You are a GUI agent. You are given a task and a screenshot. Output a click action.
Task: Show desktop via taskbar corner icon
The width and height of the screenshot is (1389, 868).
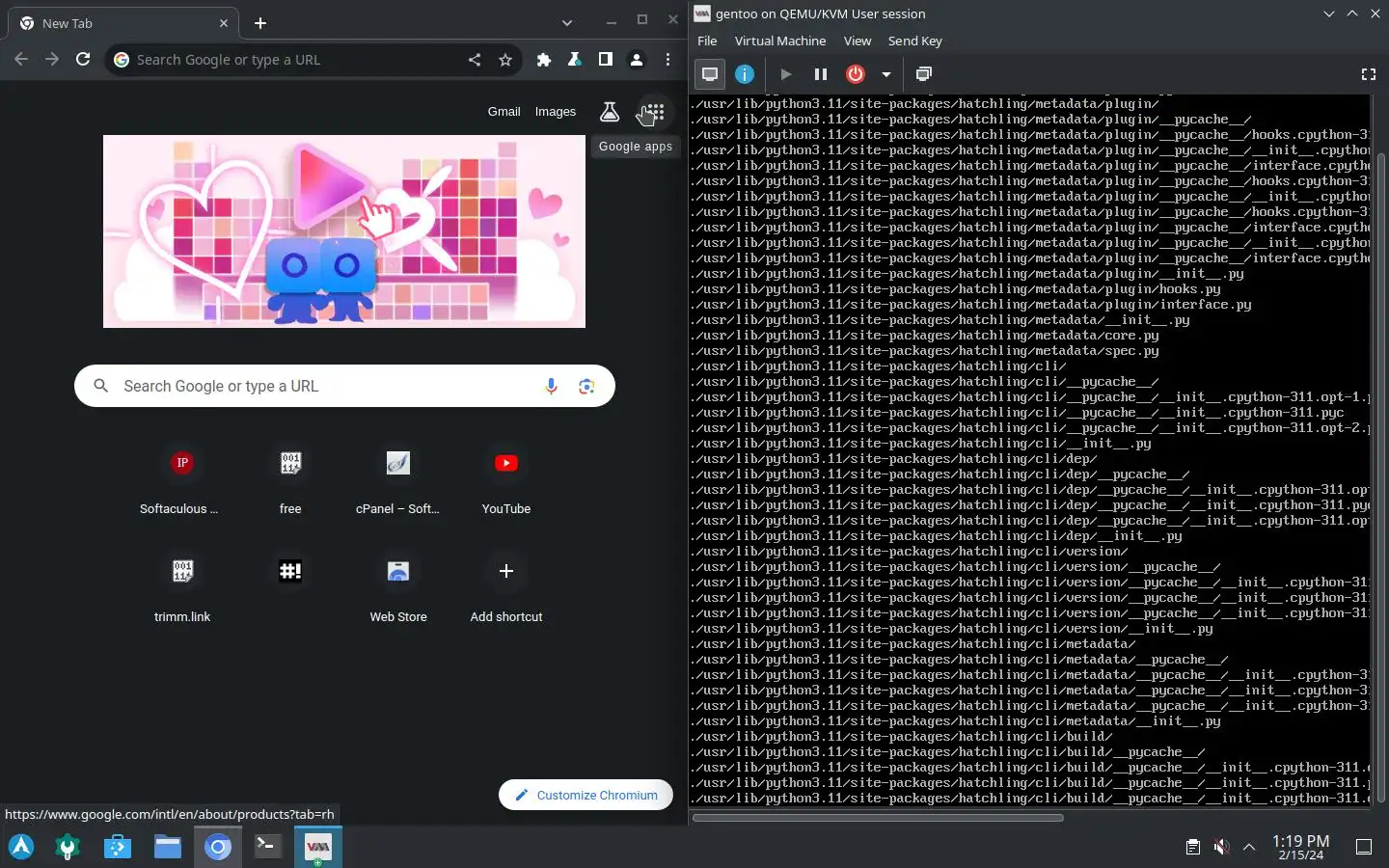pyautogui.click(x=1364, y=847)
